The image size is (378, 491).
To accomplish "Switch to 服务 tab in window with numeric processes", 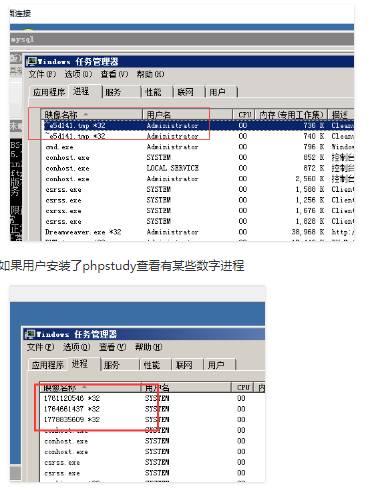I will [120, 365].
